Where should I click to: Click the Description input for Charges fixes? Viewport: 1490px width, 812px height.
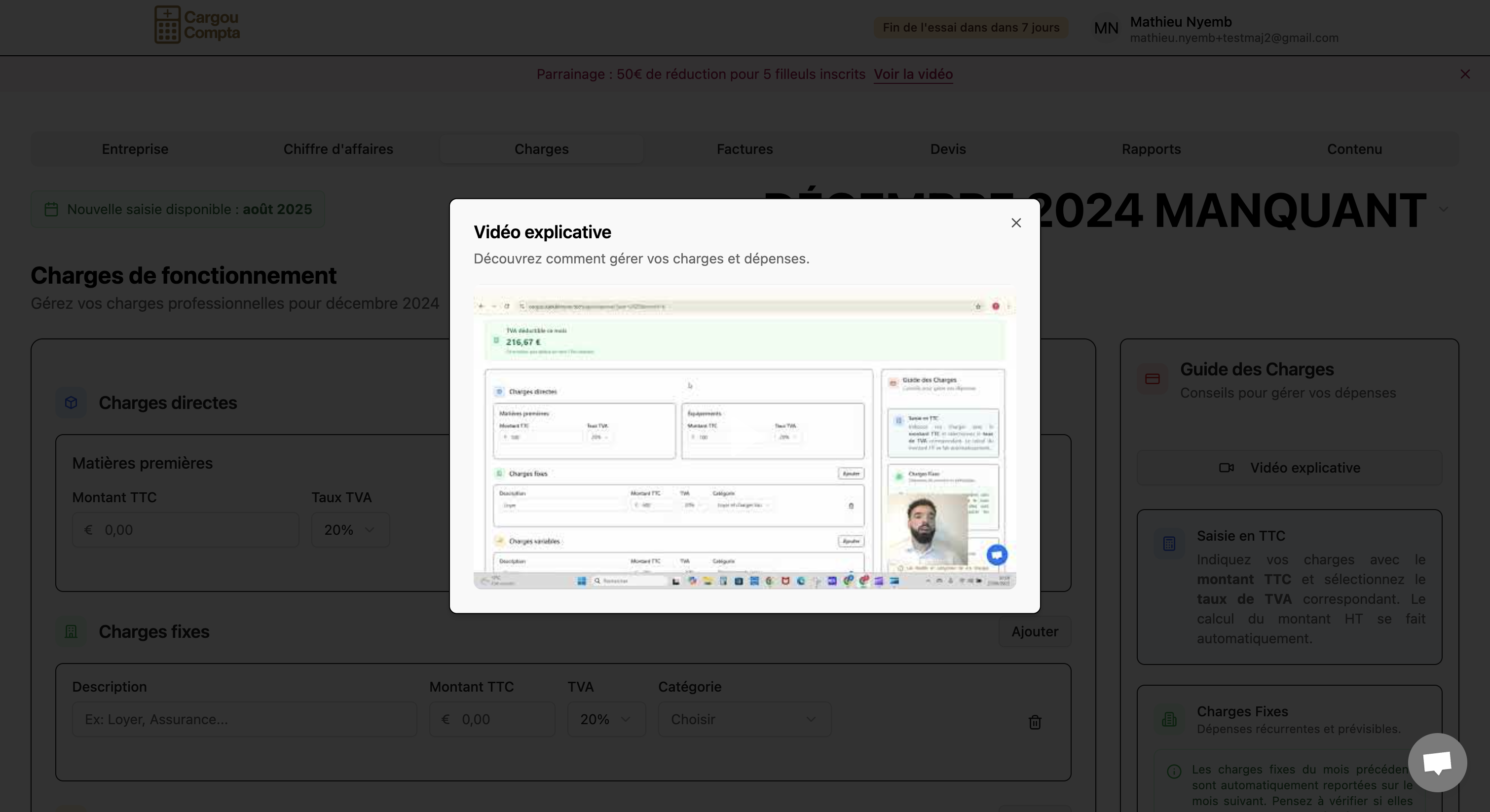pos(244,719)
